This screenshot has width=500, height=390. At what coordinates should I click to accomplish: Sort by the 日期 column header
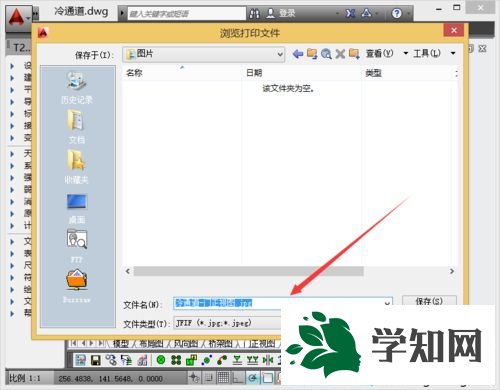[302, 73]
